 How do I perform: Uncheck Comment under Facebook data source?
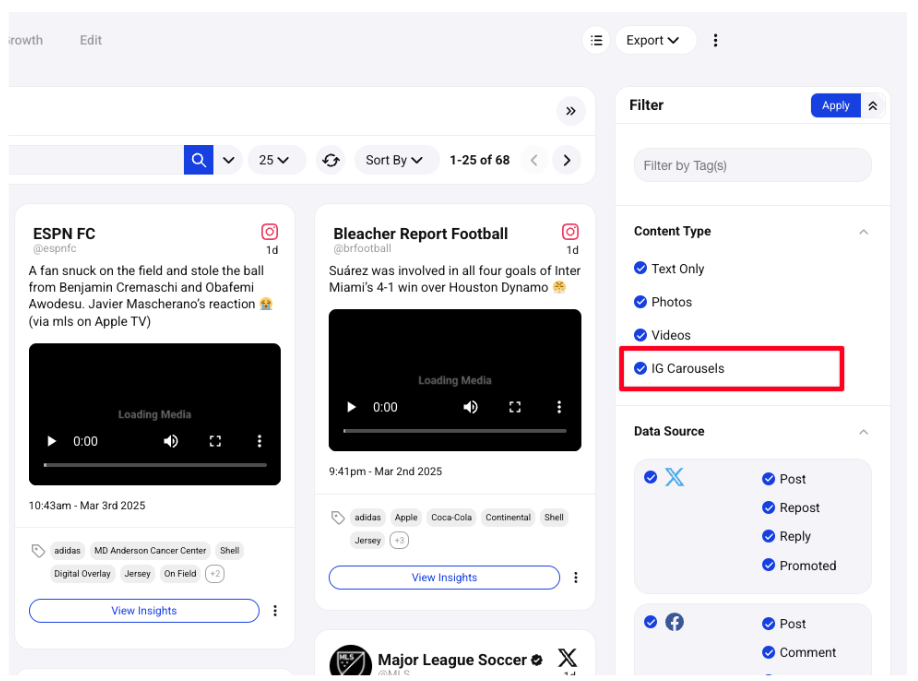pyautogui.click(x=769, y=652)
